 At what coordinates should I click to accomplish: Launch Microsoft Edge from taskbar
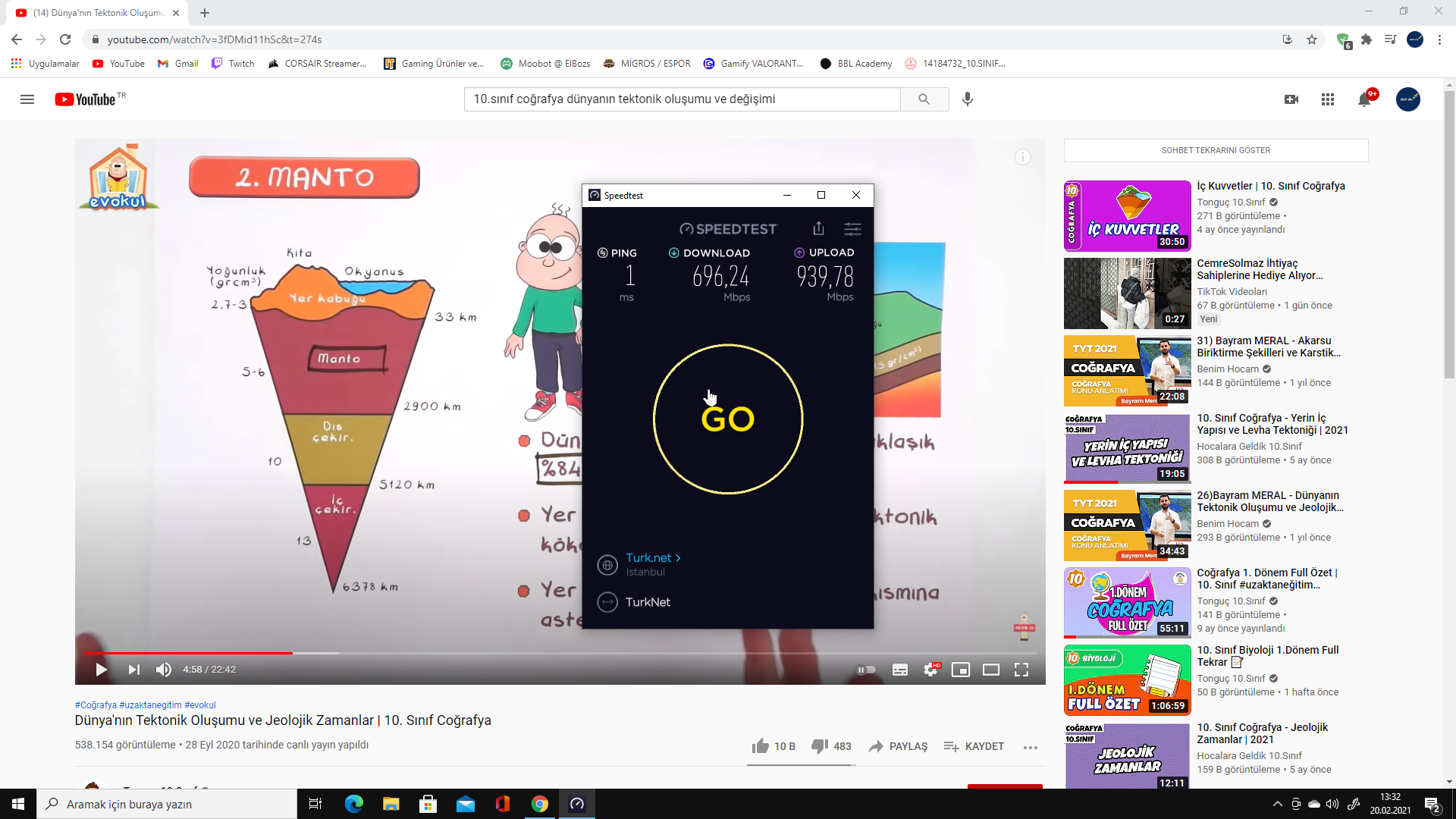(x=354, y=804)
